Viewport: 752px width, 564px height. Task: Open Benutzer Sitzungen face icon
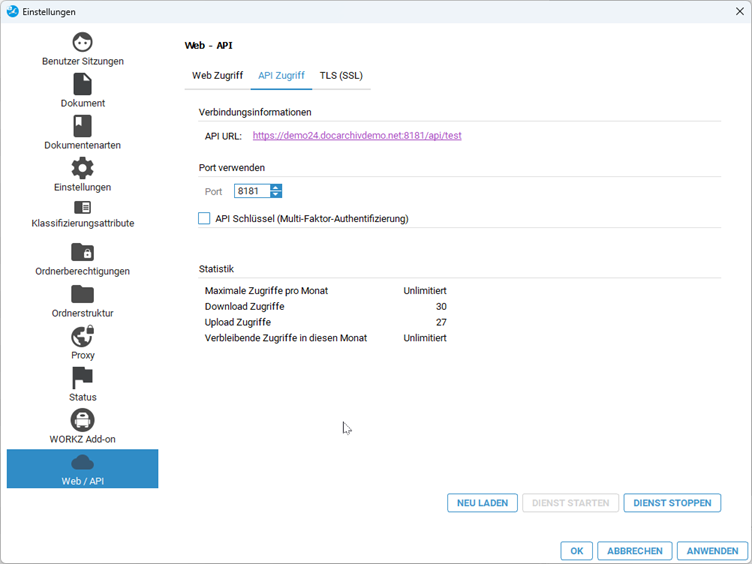coord(82,42)
